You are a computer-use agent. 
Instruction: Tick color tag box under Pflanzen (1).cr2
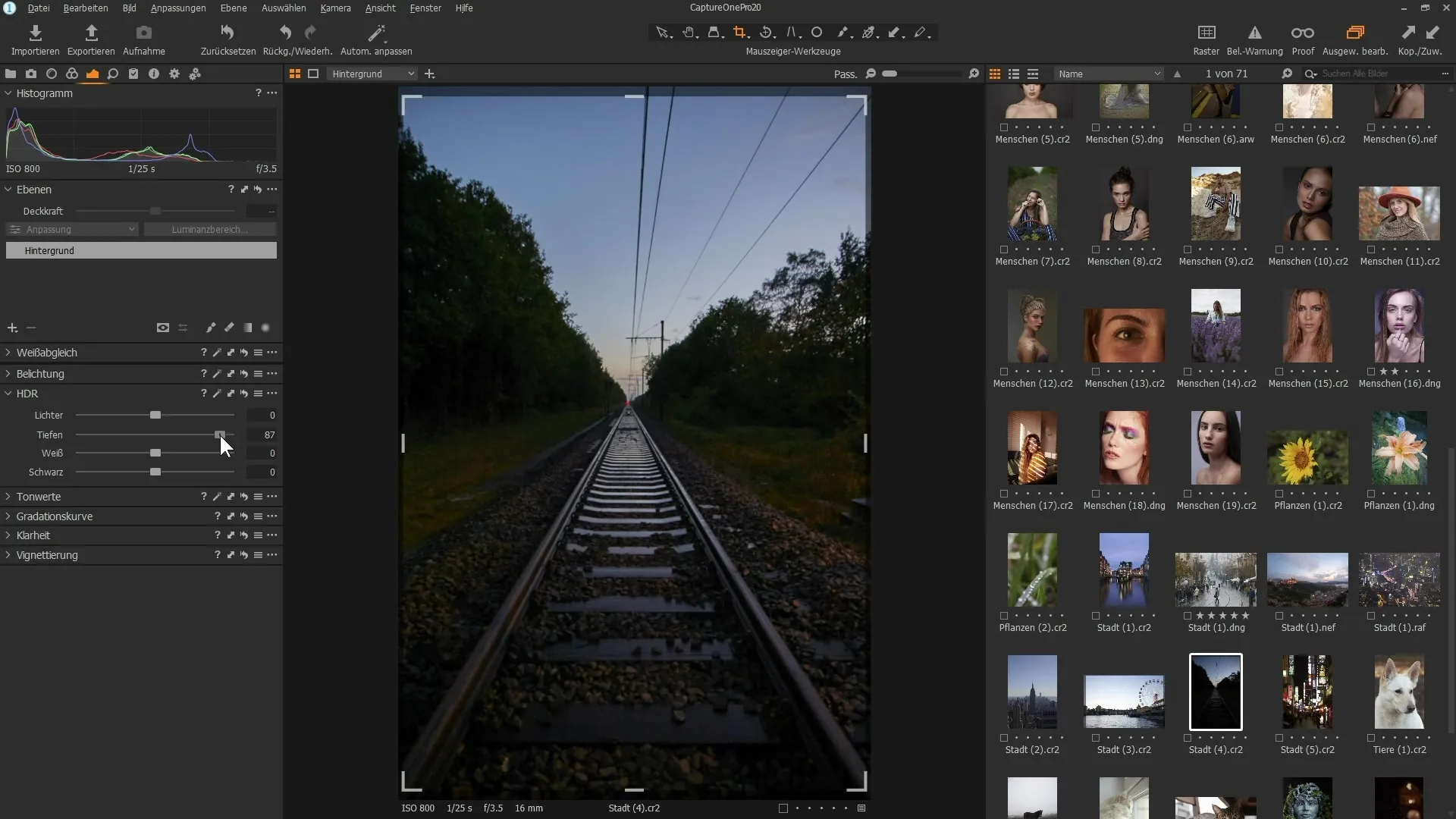coord(1279,494)
